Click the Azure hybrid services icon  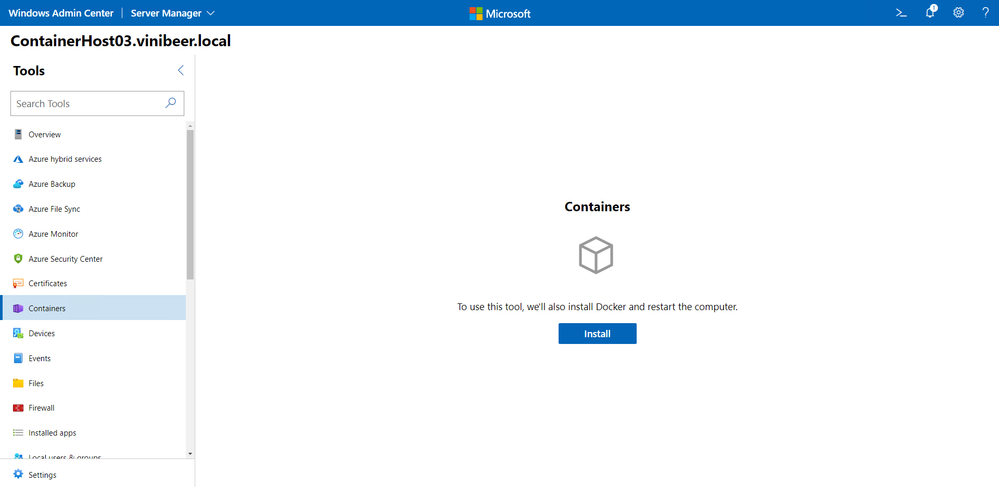coord(18,159)
